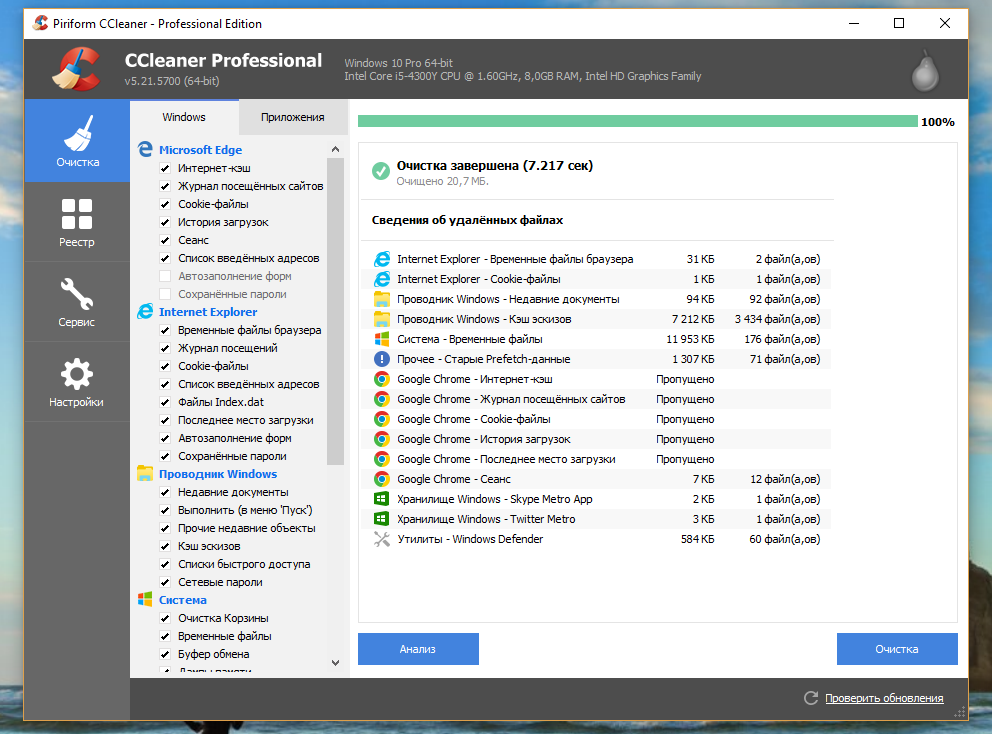Uncheck the Очистка Корзины checkbox
Screen dimensions: 992x734
pyautogui.click(x=165, y=618)
